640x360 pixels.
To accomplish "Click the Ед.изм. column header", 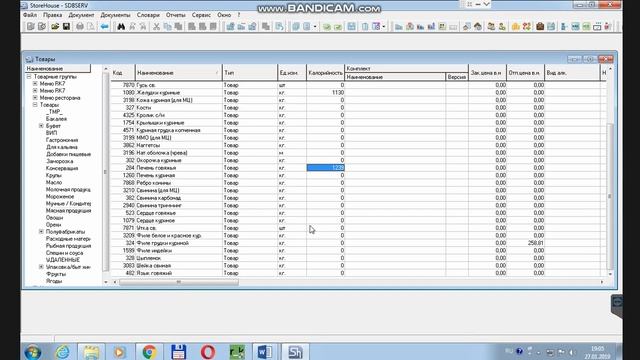I will (x=292, y=73).
